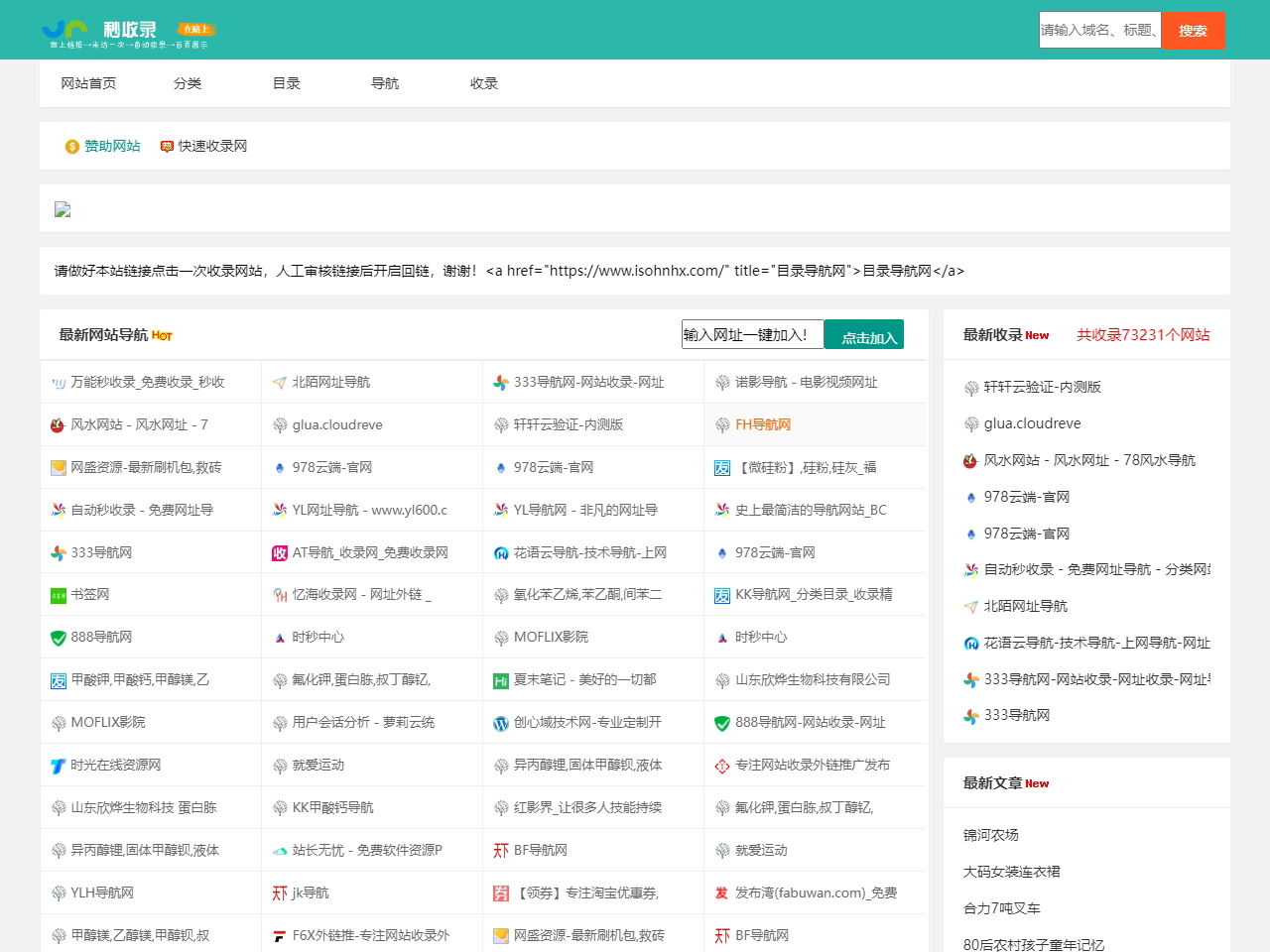Screen dimensions: 1270x952
Task: Click the 夏末笔记 green Hi icon
Action: click(x=501, y=679)
